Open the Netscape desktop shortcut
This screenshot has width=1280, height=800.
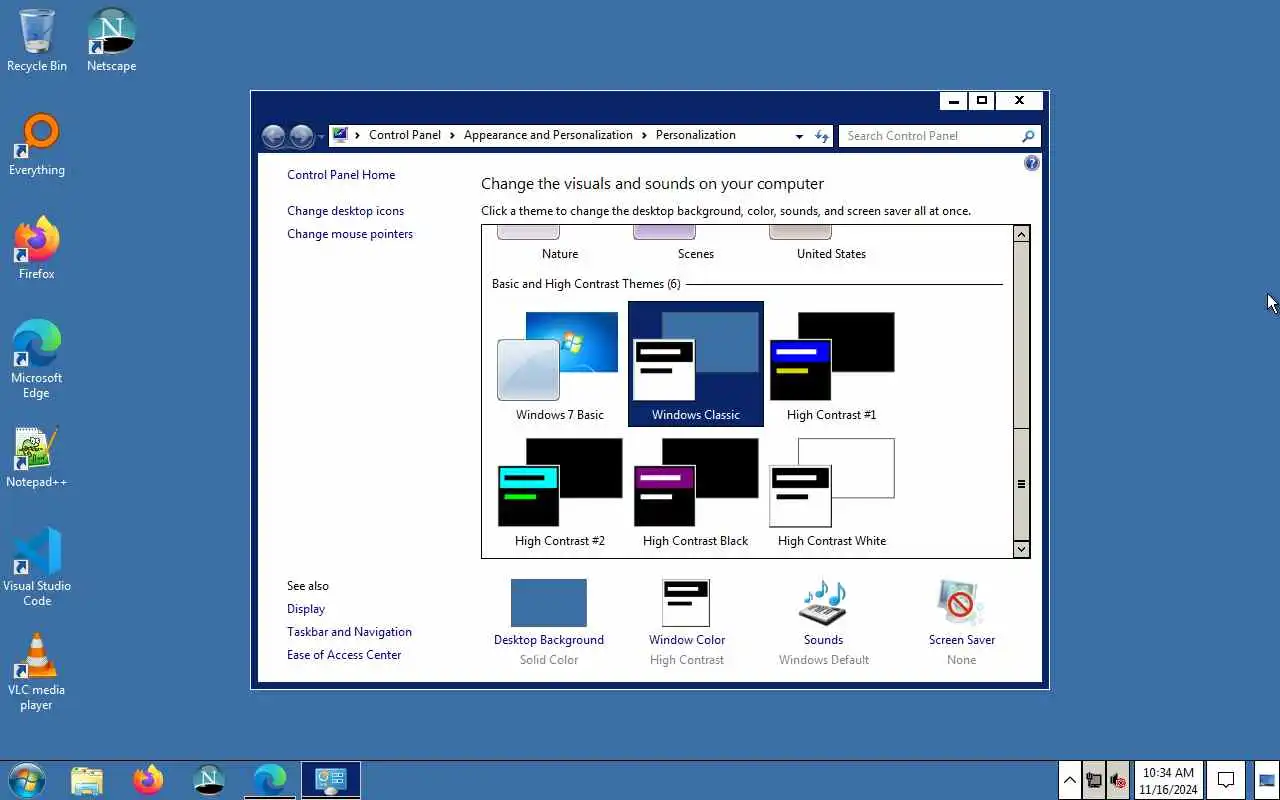(111, 40)
